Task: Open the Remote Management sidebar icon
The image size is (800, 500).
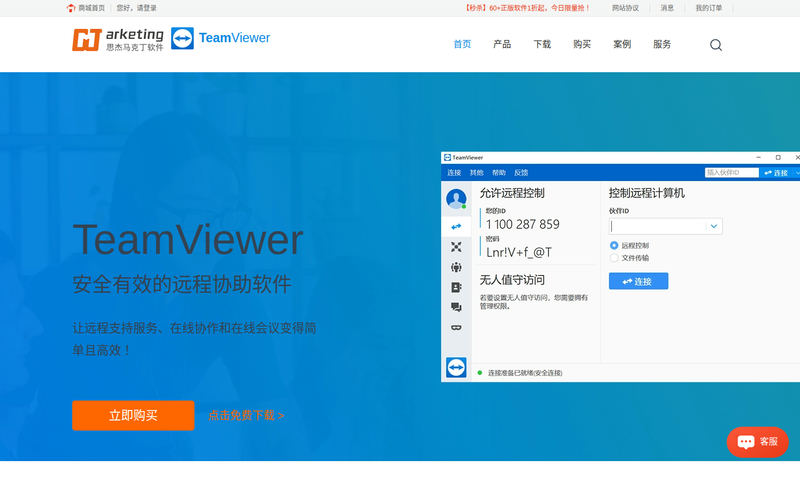Action: [456, 247]
